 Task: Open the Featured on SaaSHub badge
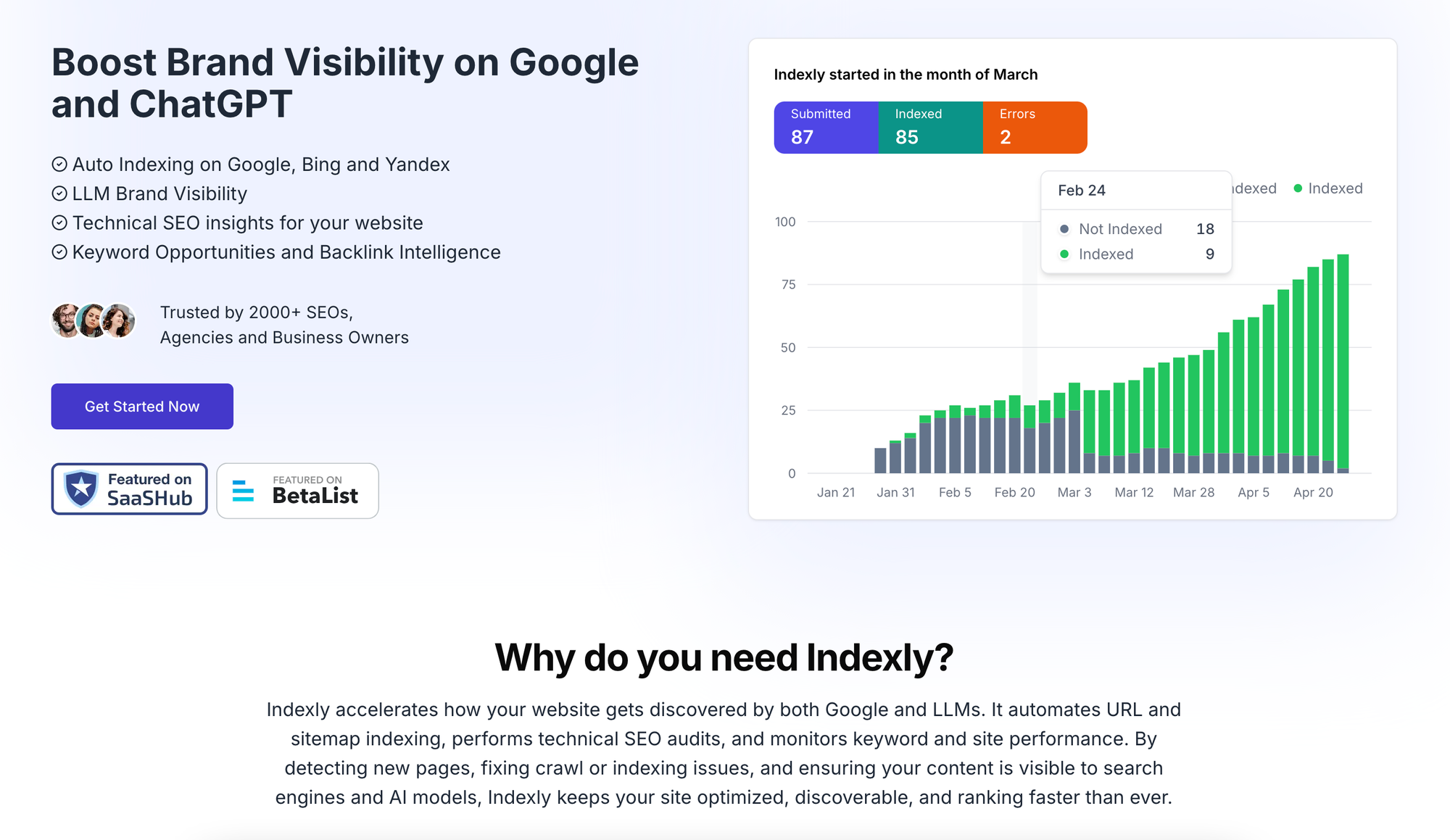tap(129, 489)
